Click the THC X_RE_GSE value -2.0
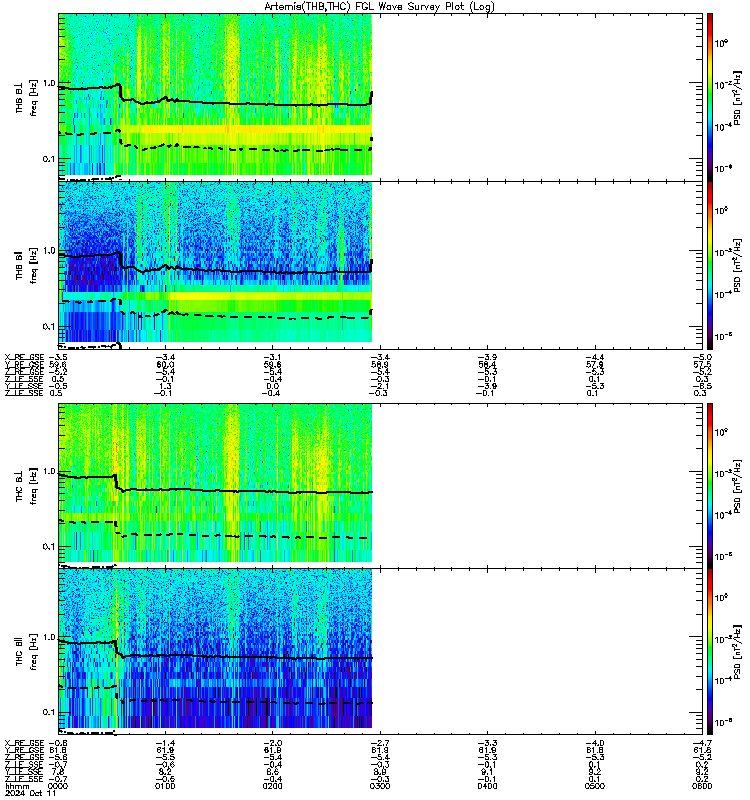Screen dimensions: 750x800 pyautogui.click(x=272, y=743)
